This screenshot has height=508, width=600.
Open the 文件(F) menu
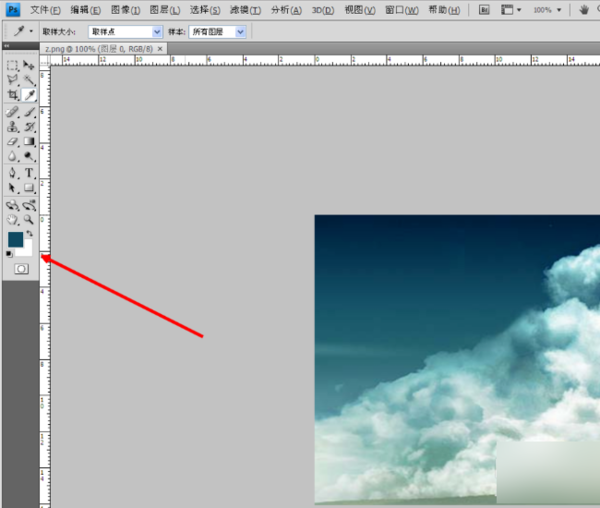[45, 10]
